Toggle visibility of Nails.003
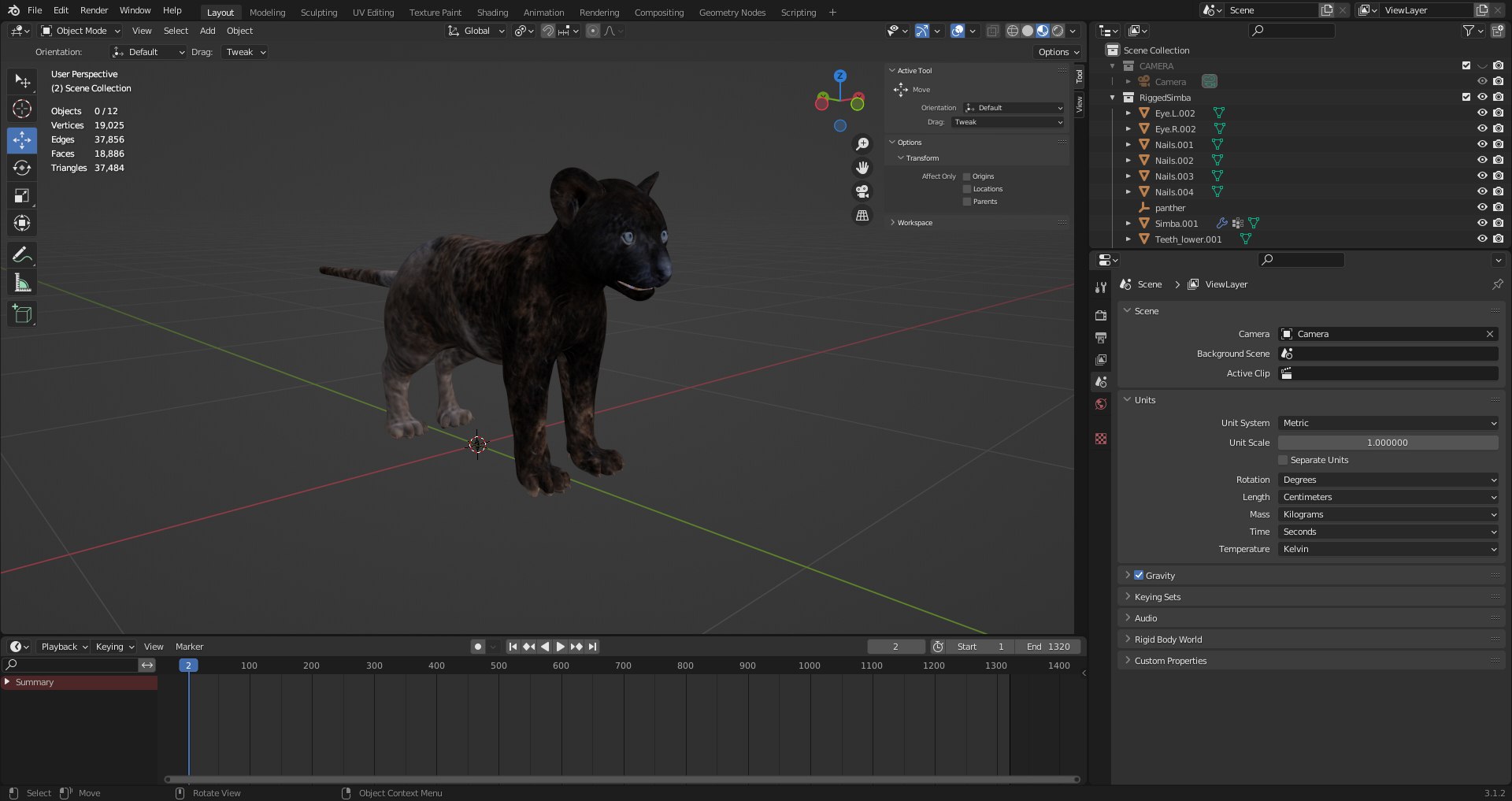The height and width of the screenshot is (801, 1512). point(1482,176)
